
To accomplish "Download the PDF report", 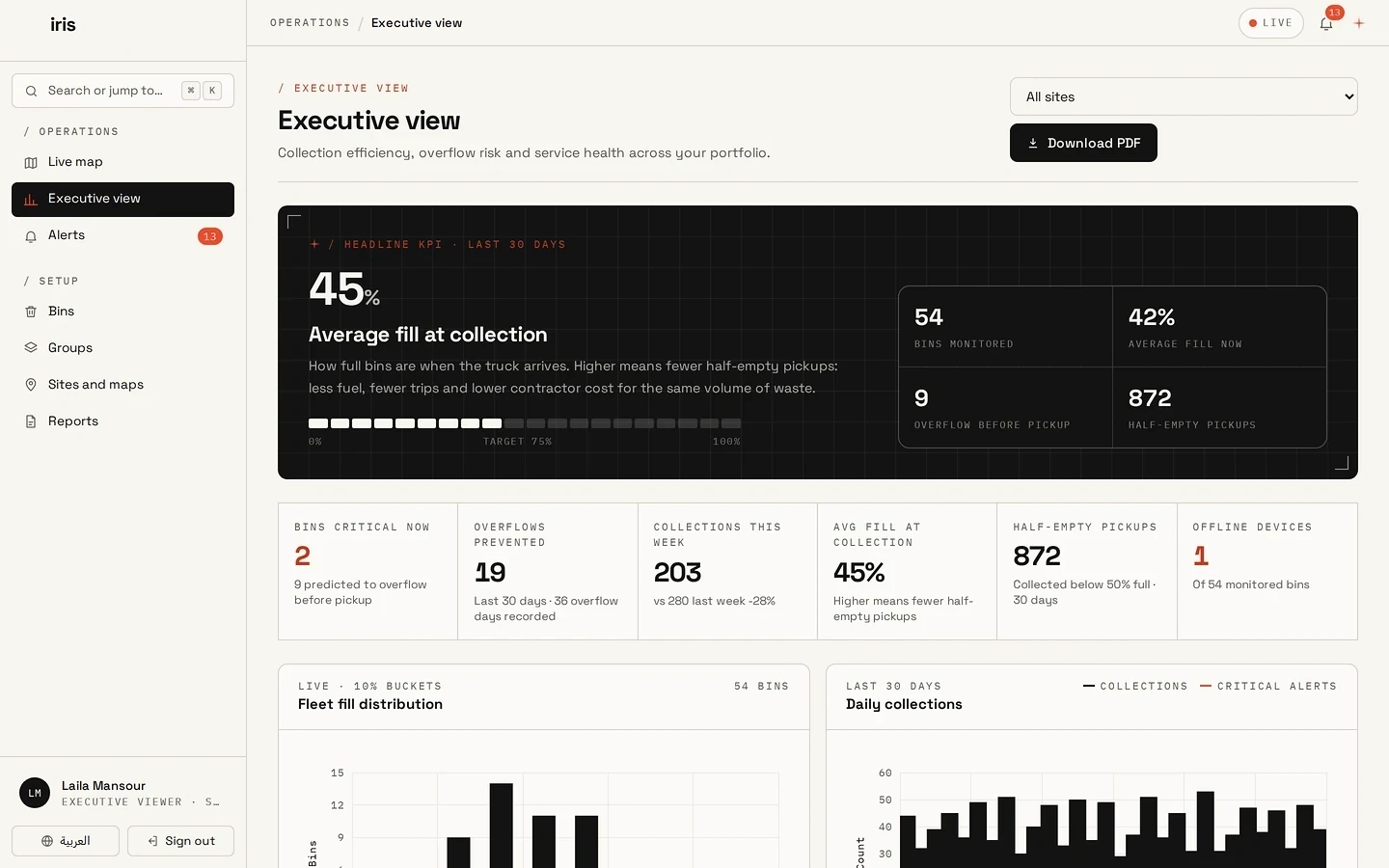I will pos(1083,143).
